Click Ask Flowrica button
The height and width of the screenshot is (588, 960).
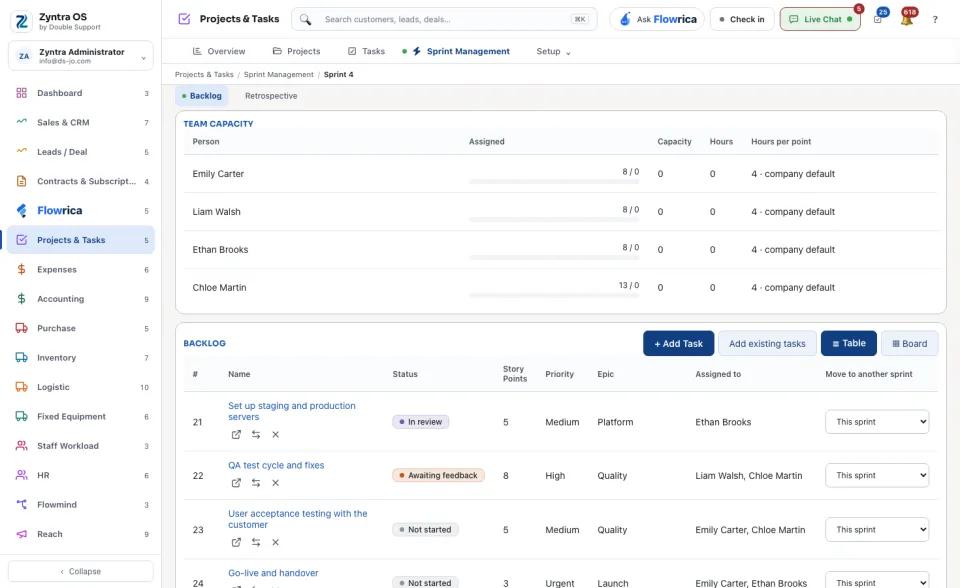657,19
